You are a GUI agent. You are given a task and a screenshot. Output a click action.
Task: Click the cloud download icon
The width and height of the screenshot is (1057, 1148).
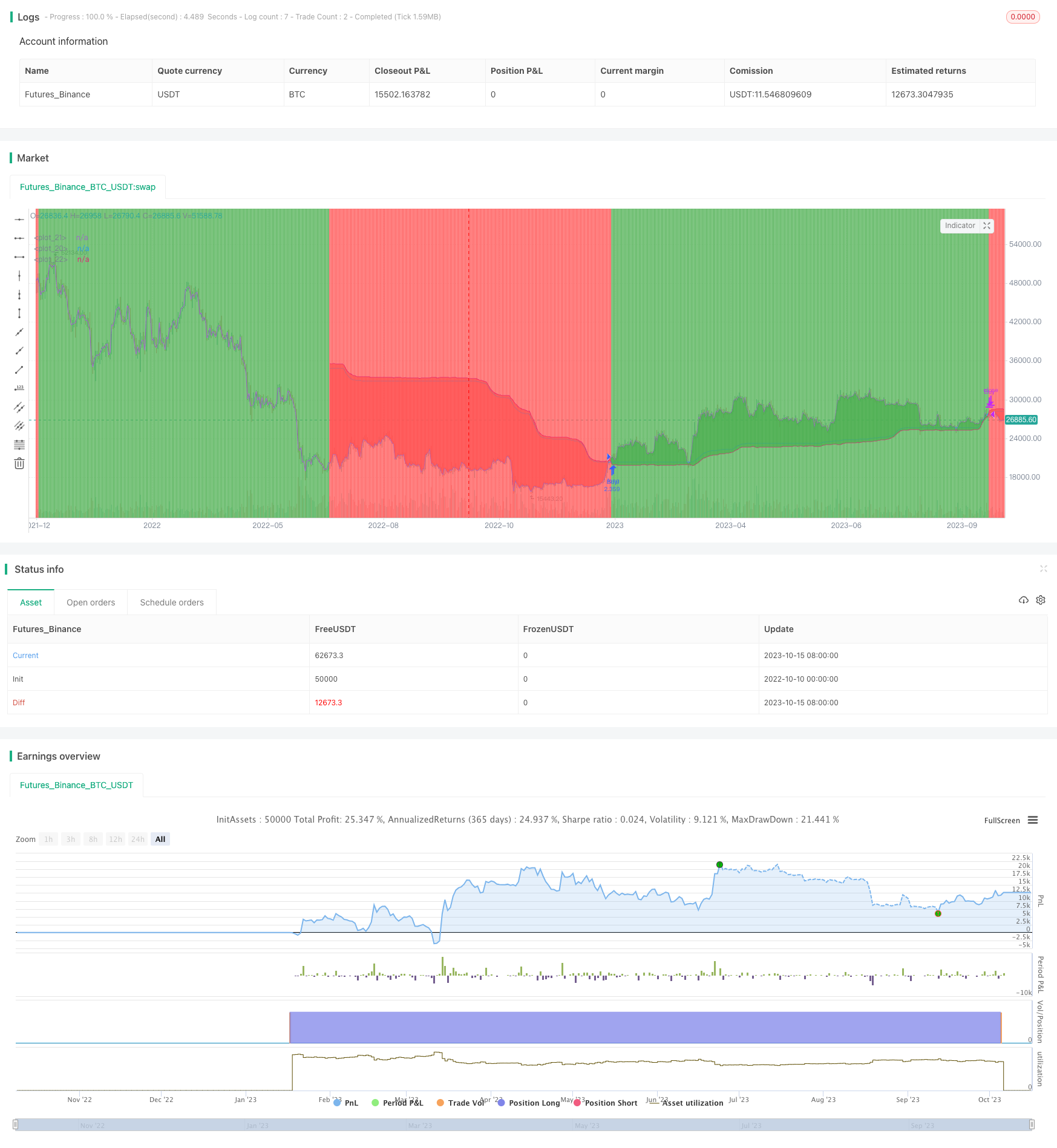click(x=1024, y=600)
